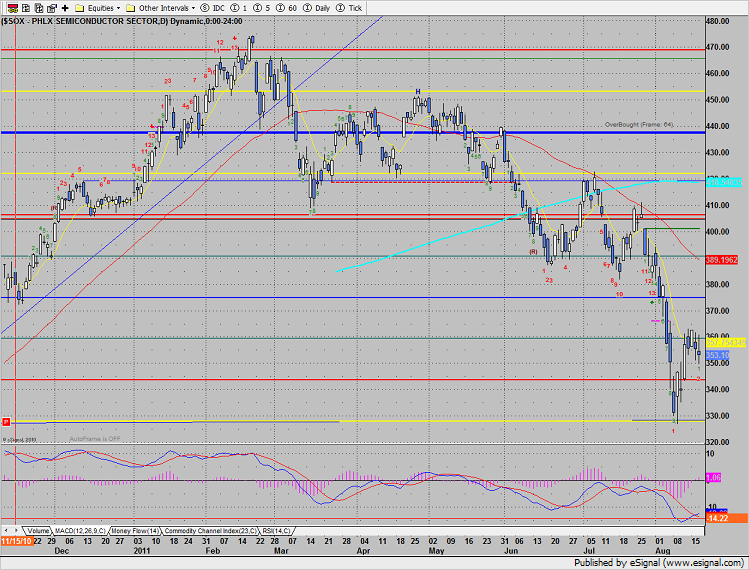Click the $SOX PHLX Semiconductor Sector chart title
749x570 pixels.
click(x=122, y=21)
